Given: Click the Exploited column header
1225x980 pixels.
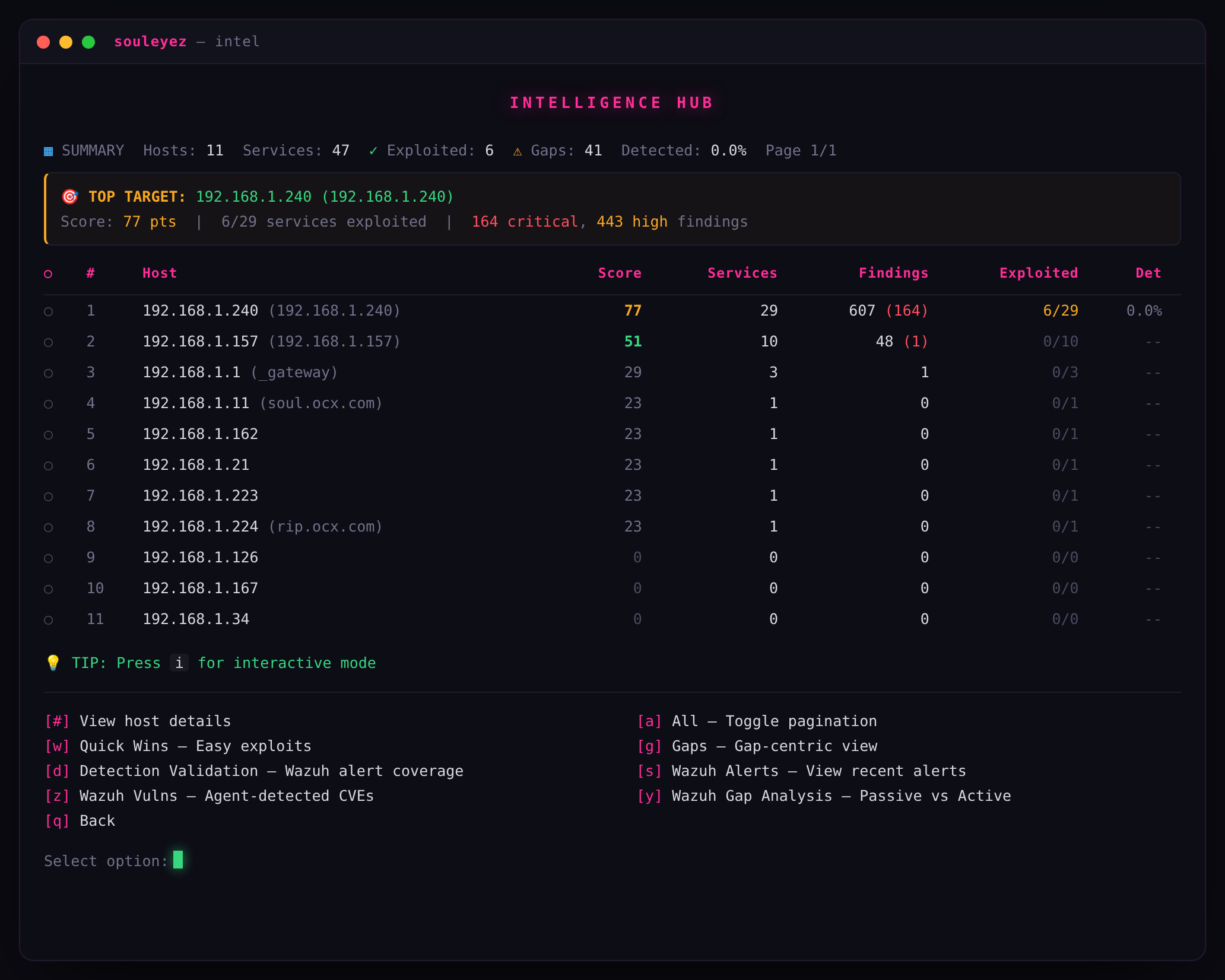Looking at the screenshot, I should pyautogui.click(x=1039, y=273).
